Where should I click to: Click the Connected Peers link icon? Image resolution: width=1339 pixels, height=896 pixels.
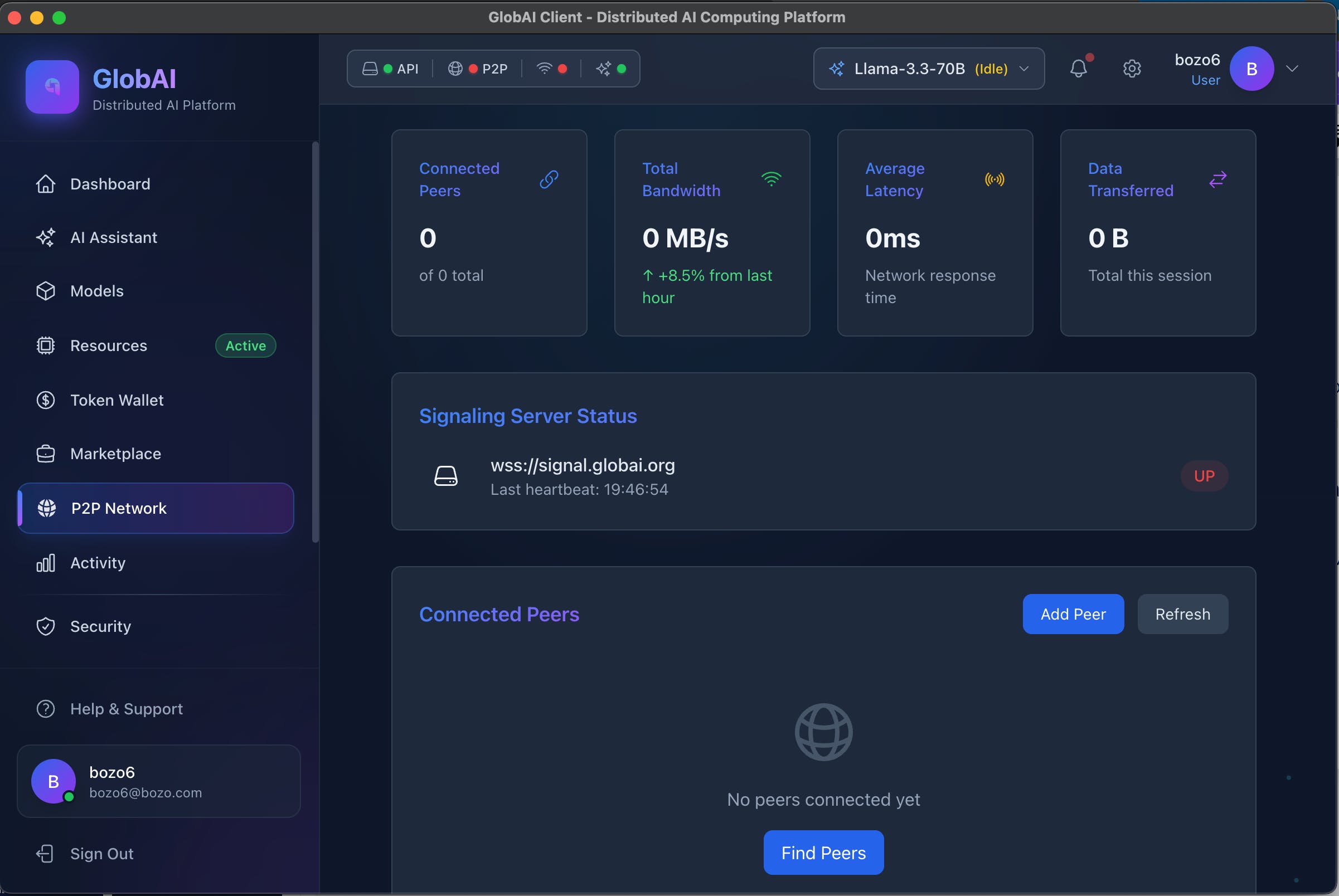pyautogui.click(x=549, y=179)
